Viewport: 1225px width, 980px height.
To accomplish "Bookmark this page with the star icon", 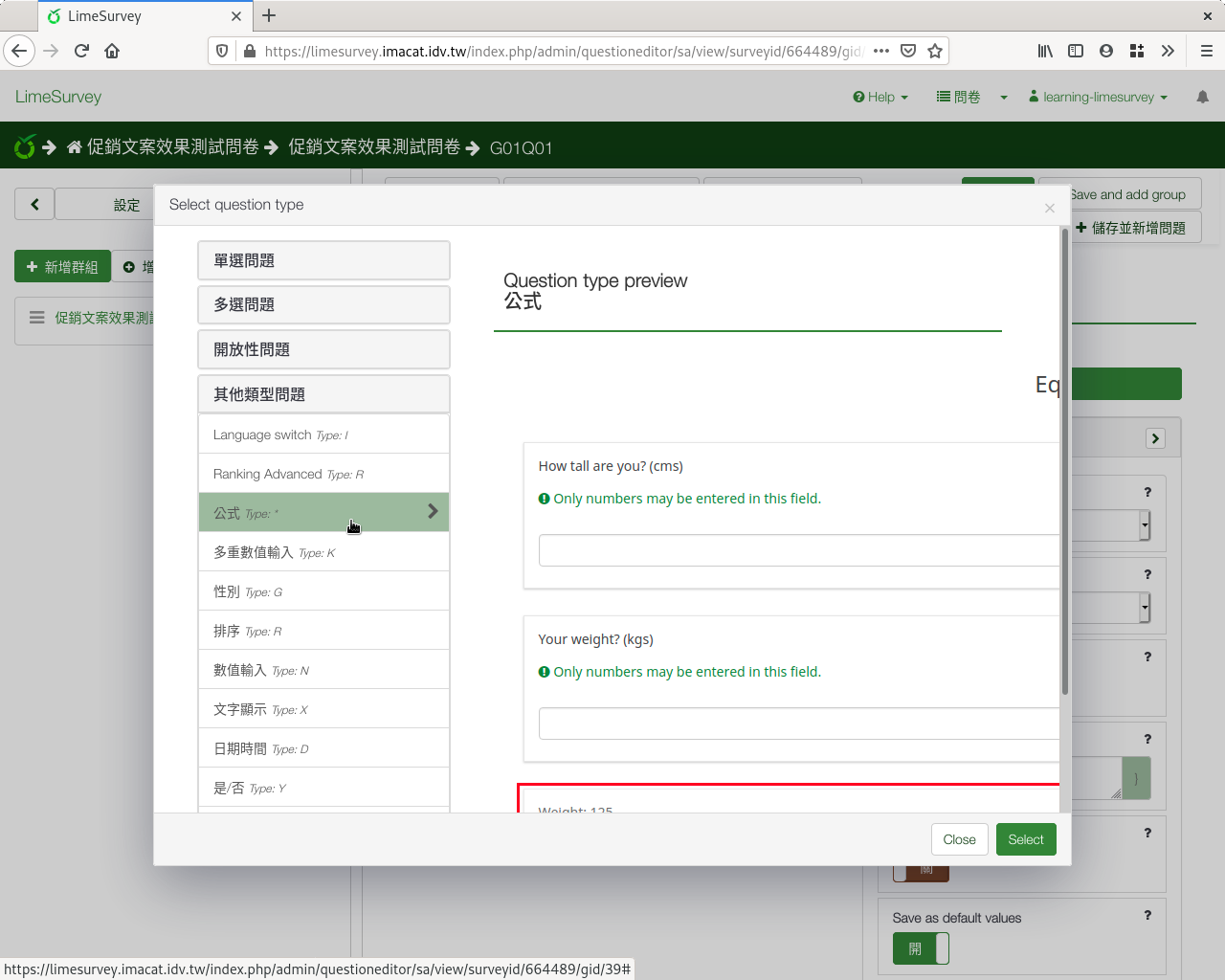I will tap(935, 51).
